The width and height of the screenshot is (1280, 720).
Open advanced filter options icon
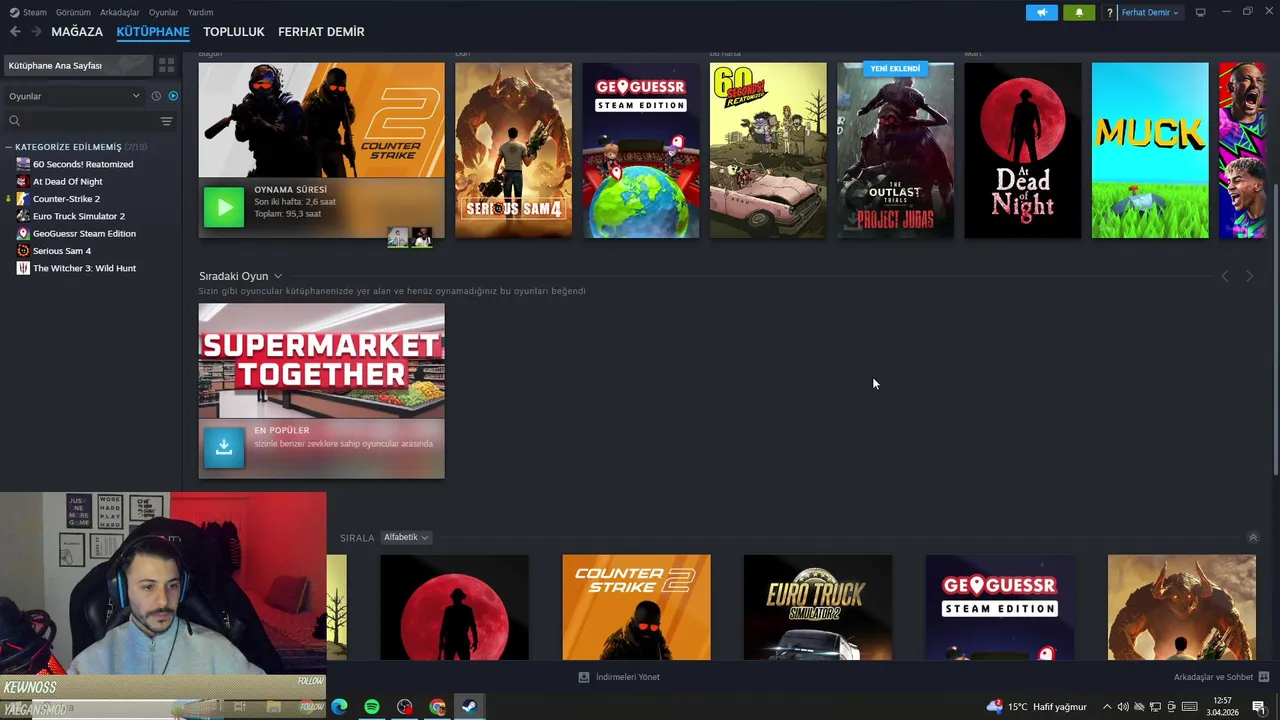click(x=167, y=121)
